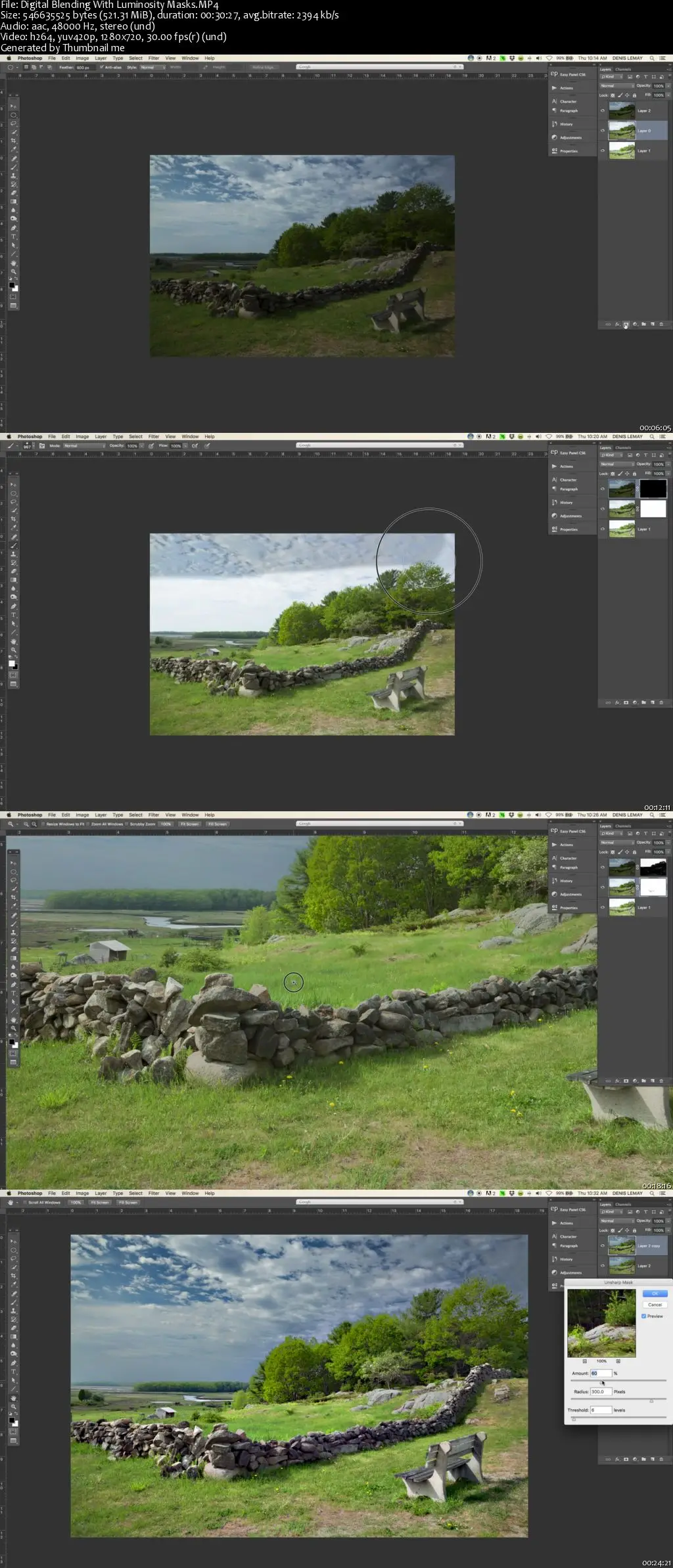Select the Clone Stamp tool in the 10:20 AM frame
This screenshot has height=1568, width=673.
click(x=14, y=554)
